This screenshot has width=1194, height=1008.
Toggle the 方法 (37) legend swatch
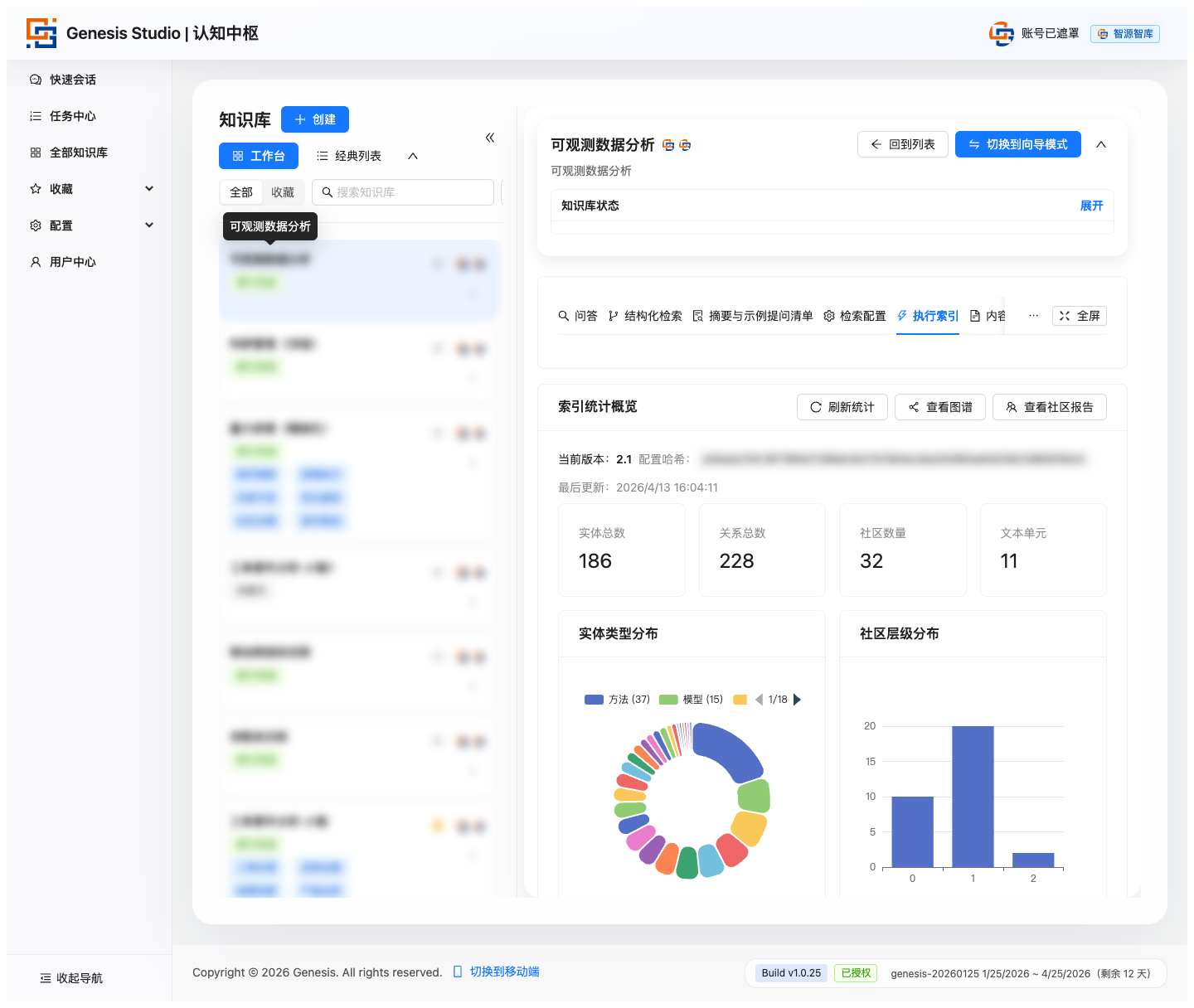pyautogui.click(x=594, y=700)
